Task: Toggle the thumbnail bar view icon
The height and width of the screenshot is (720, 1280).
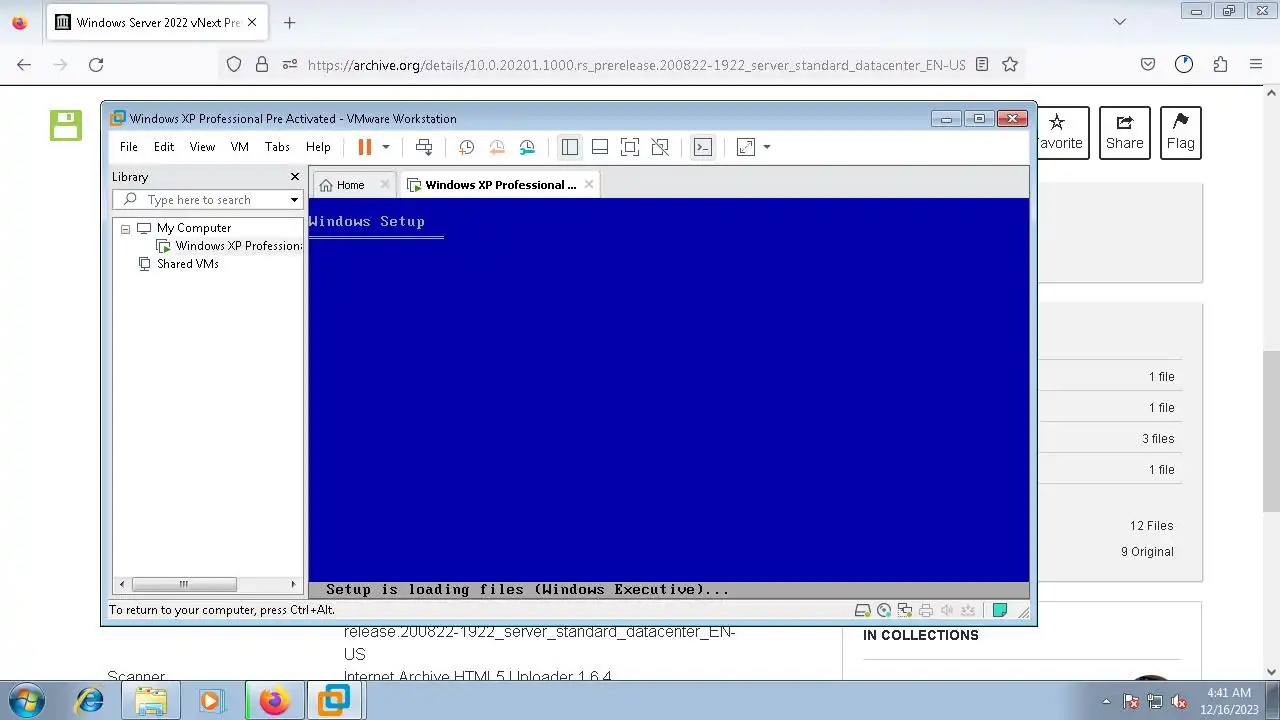Action: (x=600, y=147)
